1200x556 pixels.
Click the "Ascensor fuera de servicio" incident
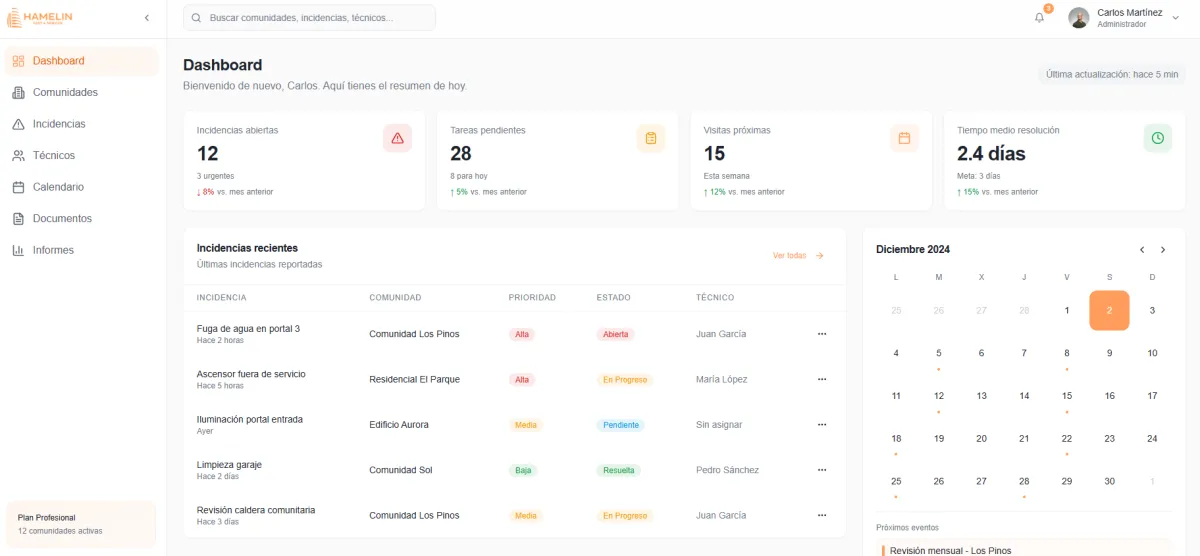[251, 374]
